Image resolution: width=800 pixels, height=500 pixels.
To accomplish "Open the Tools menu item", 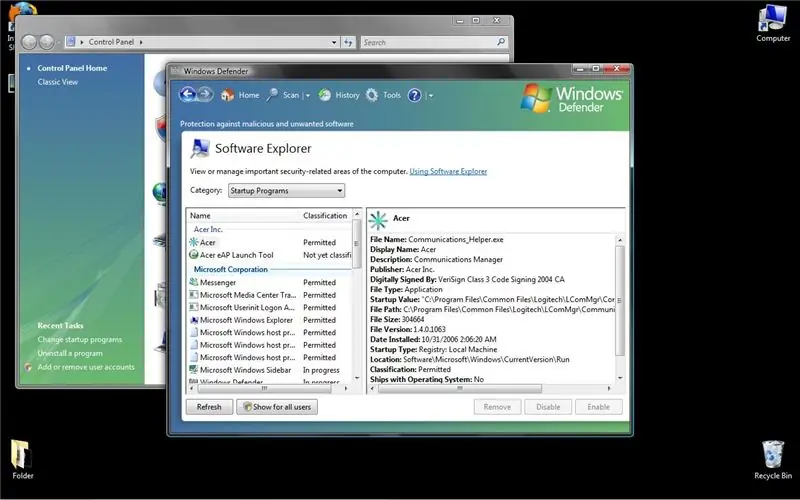I will click(x=392, y=95).
